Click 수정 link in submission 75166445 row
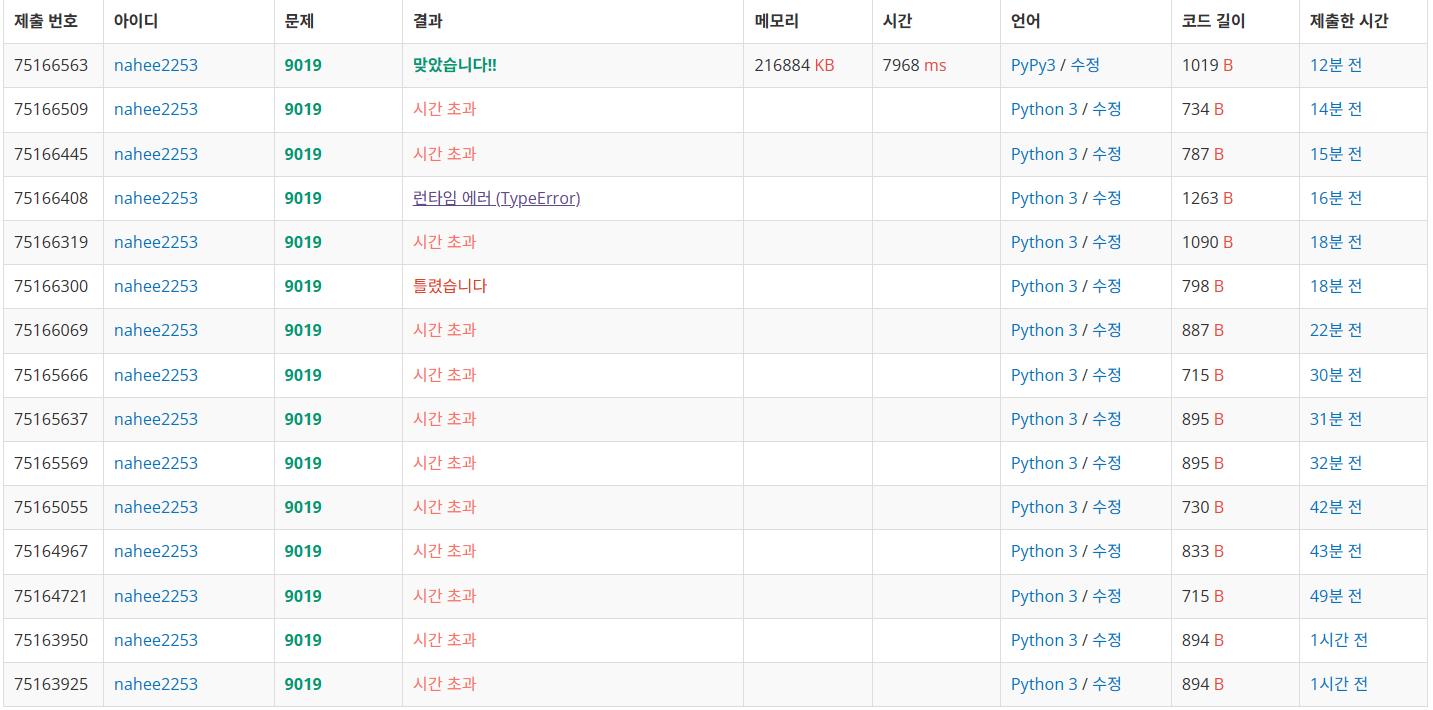Image resolution: width=1433 pixels, height=710 pixels. coord(1107,154)
